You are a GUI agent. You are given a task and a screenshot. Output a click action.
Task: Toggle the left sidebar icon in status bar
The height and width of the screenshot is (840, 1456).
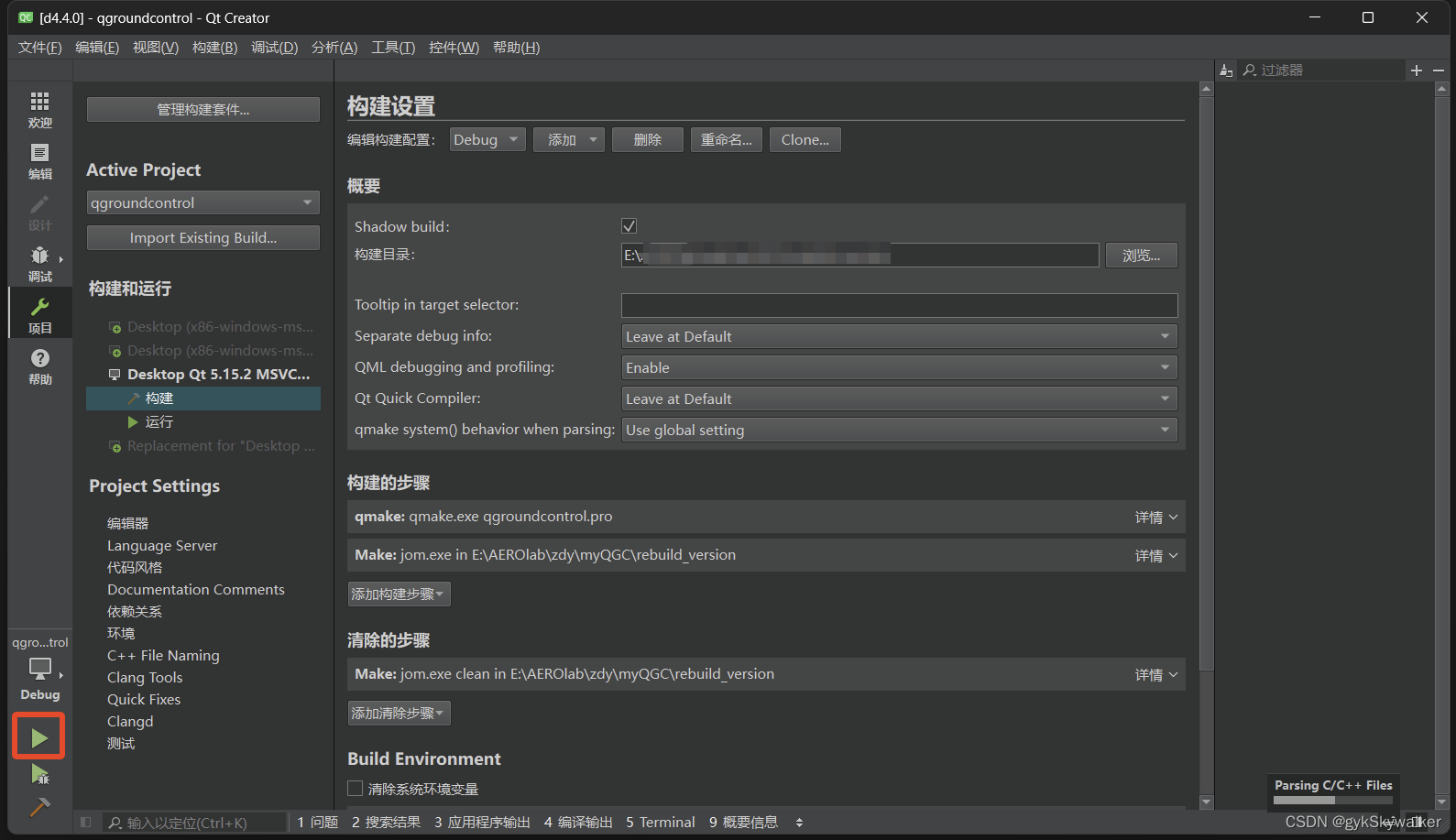click(85, 823)
